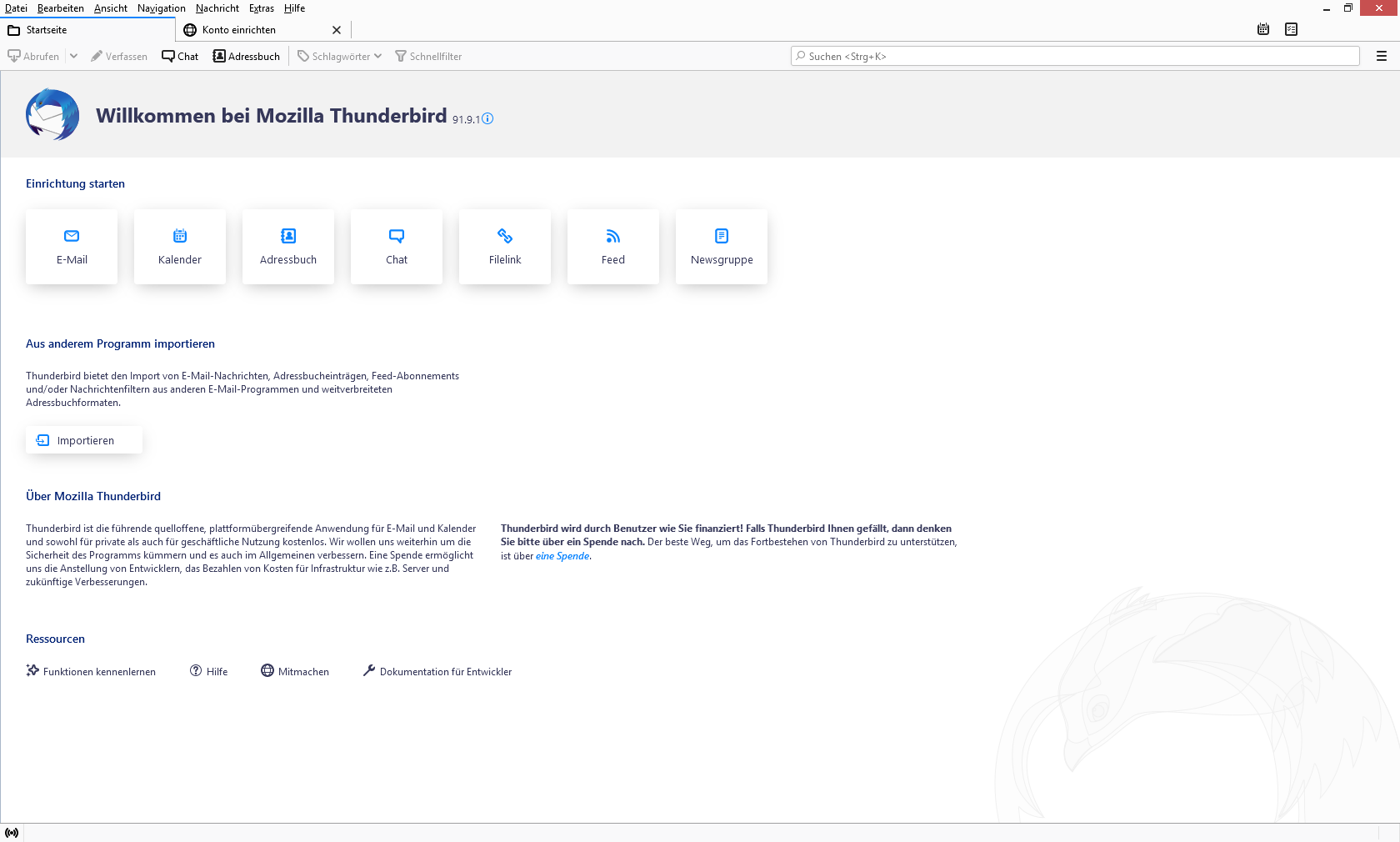
Task: Open the Kalender setup card
Action: coord(180,247)
